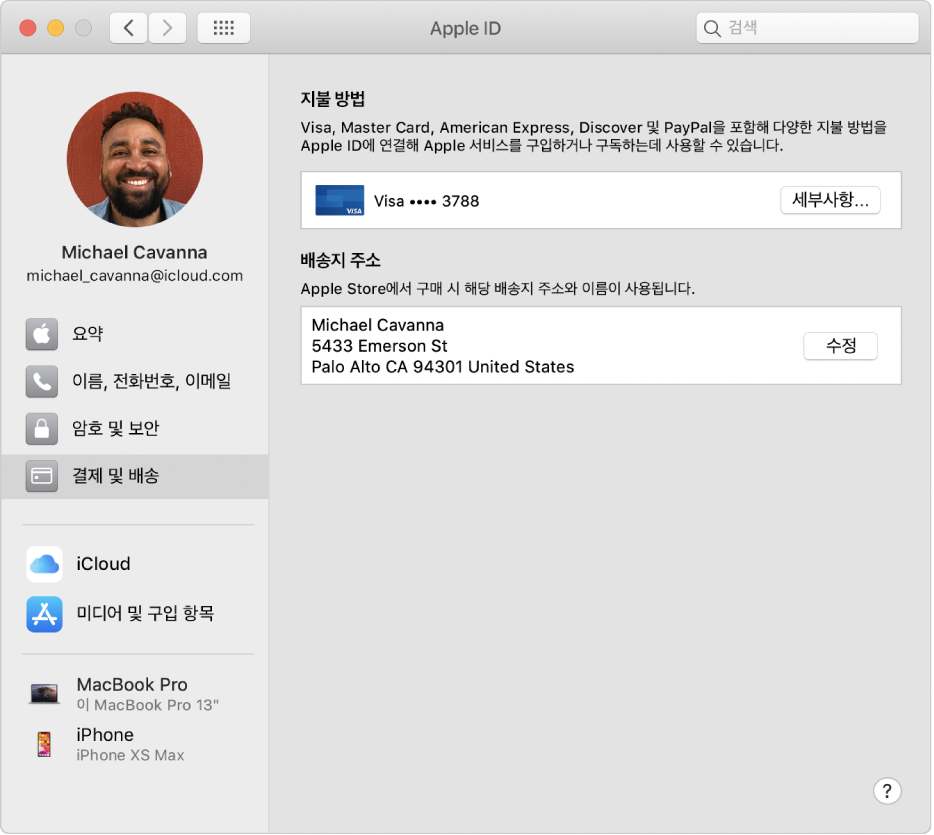The width and height of the screenshot is (934, 835).
Task: Select the iPhone device entry
Action: [x=135, y=744]
